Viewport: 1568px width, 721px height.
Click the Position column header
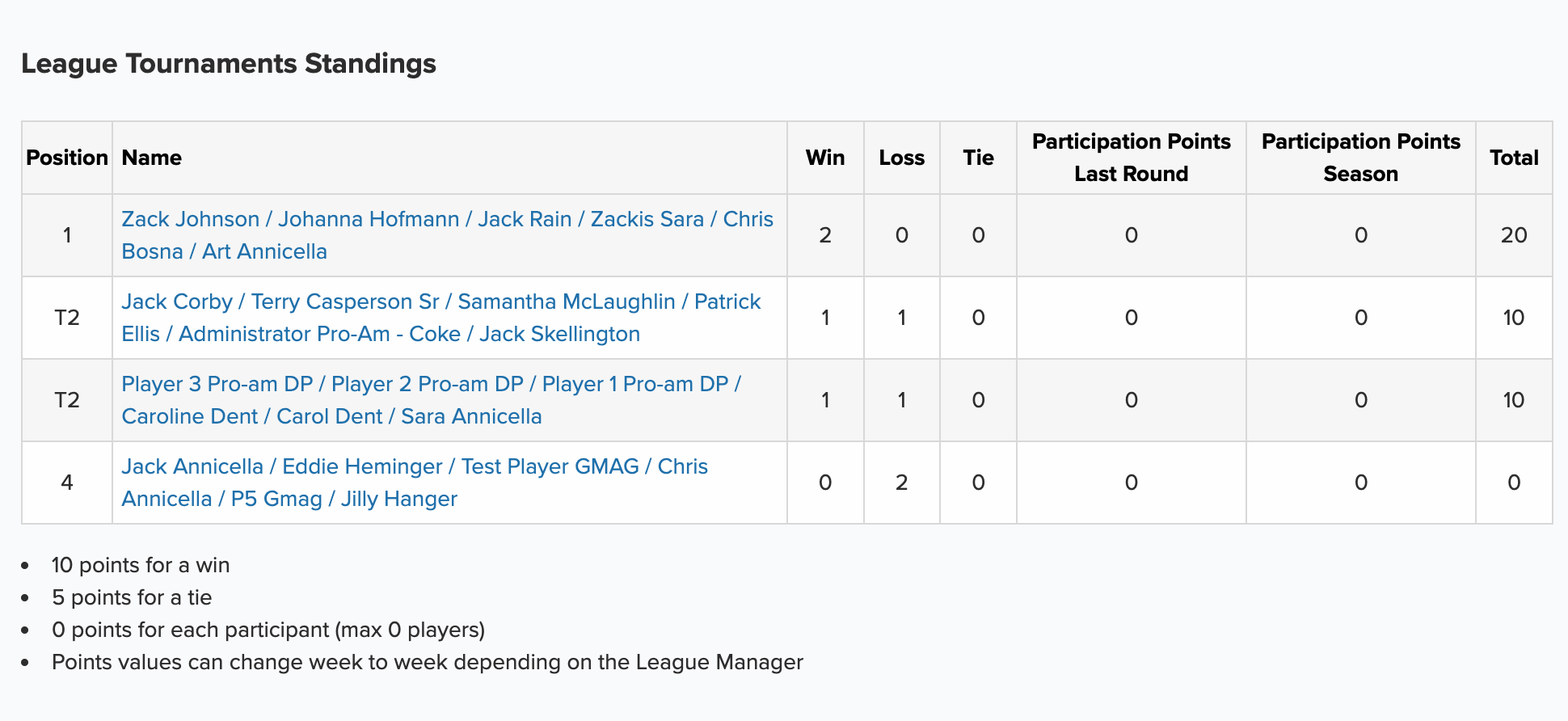point(67,158)
